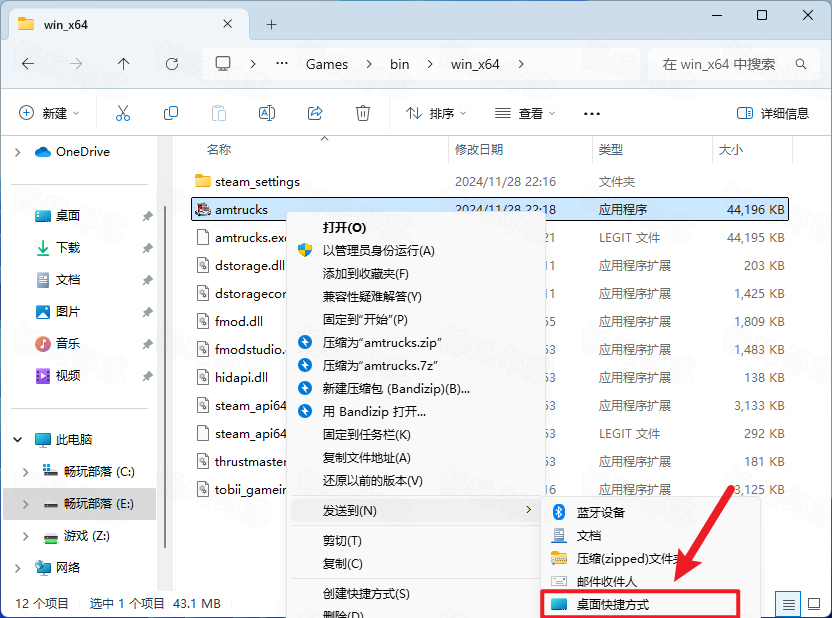832x618 pixels.
Task: Go forward with the right arrow
Action: (x=76, y=64)
